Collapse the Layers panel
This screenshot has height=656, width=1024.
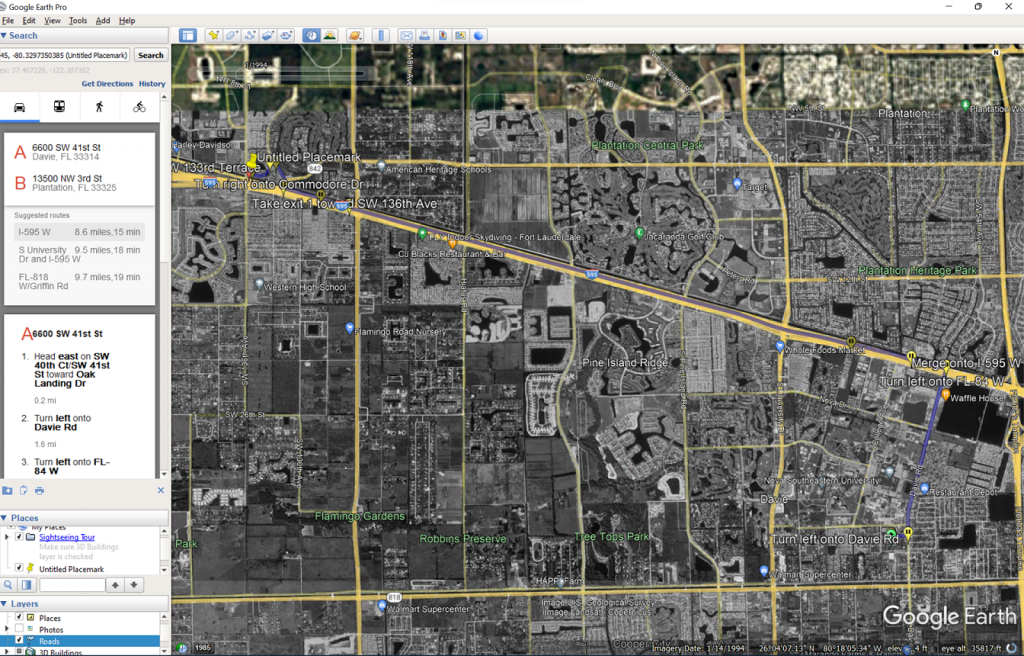coord(4,604)
